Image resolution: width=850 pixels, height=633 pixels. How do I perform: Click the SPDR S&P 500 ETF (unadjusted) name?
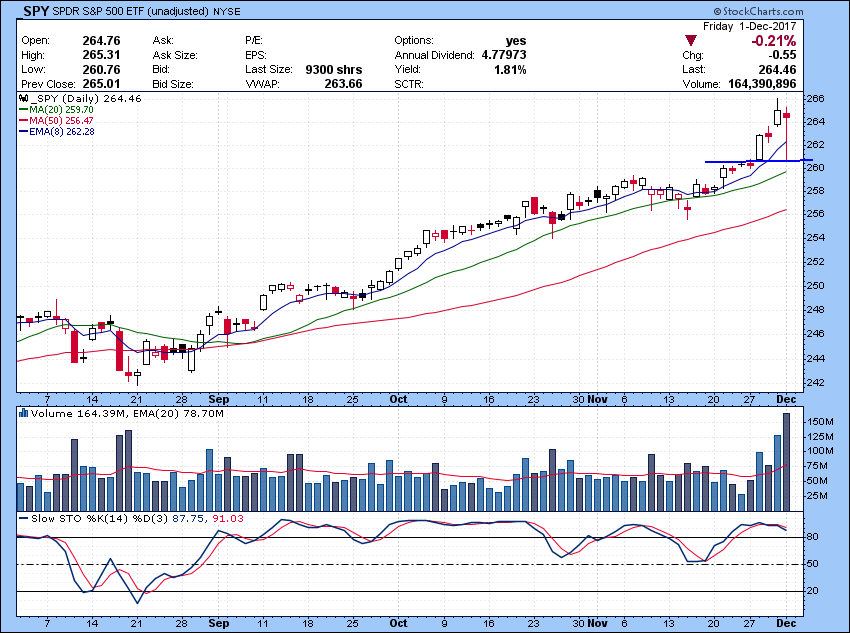[131, 11]
